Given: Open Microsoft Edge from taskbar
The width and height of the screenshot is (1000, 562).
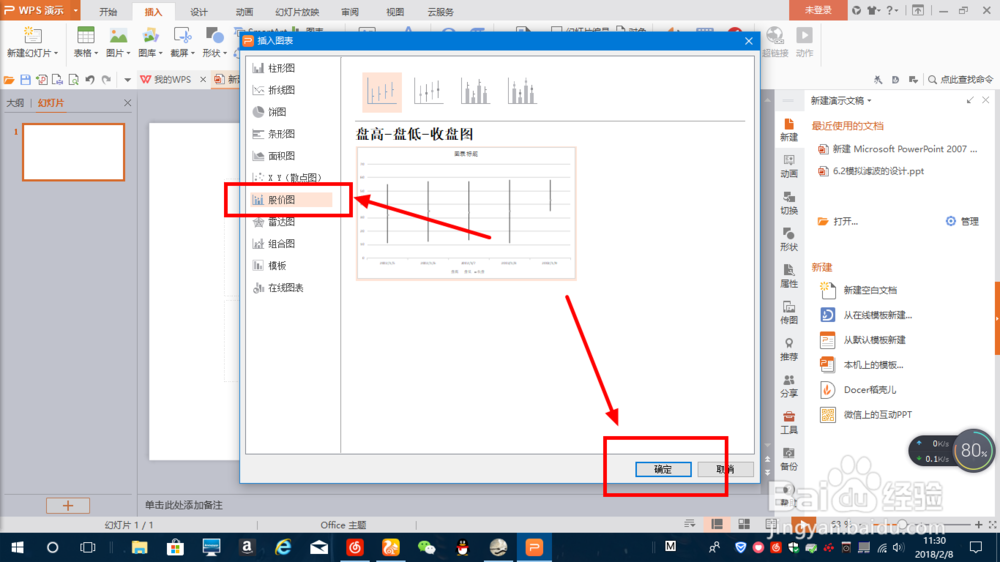Looking at the screenshot, I should point(283,547).
